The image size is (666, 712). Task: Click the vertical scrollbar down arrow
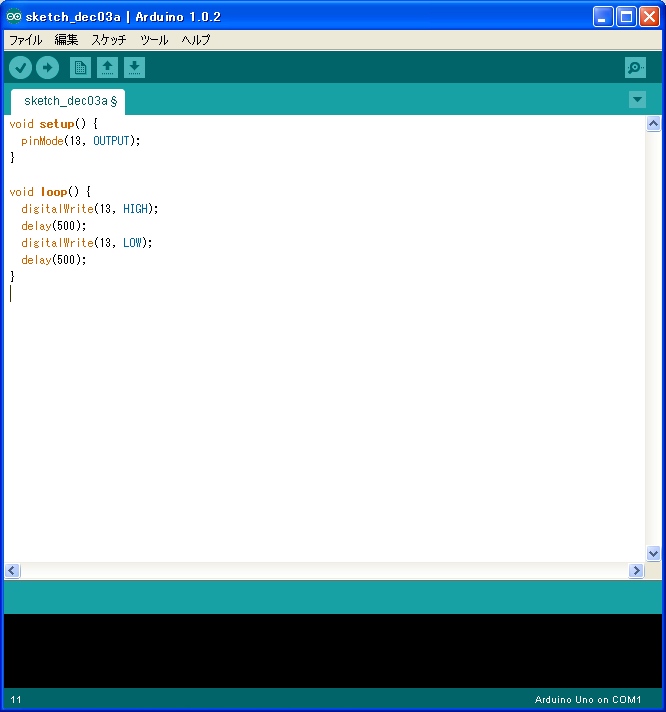point(653,553)
